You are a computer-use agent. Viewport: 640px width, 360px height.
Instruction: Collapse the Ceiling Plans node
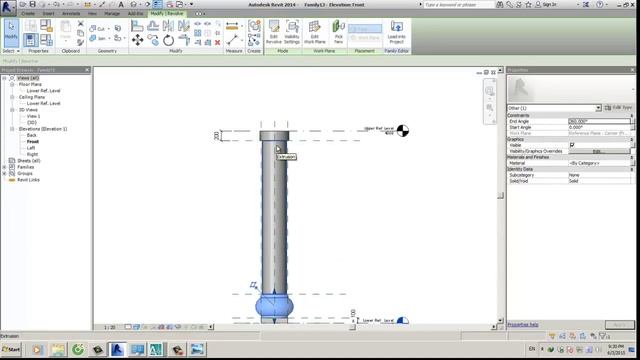(x=12, y=97)
